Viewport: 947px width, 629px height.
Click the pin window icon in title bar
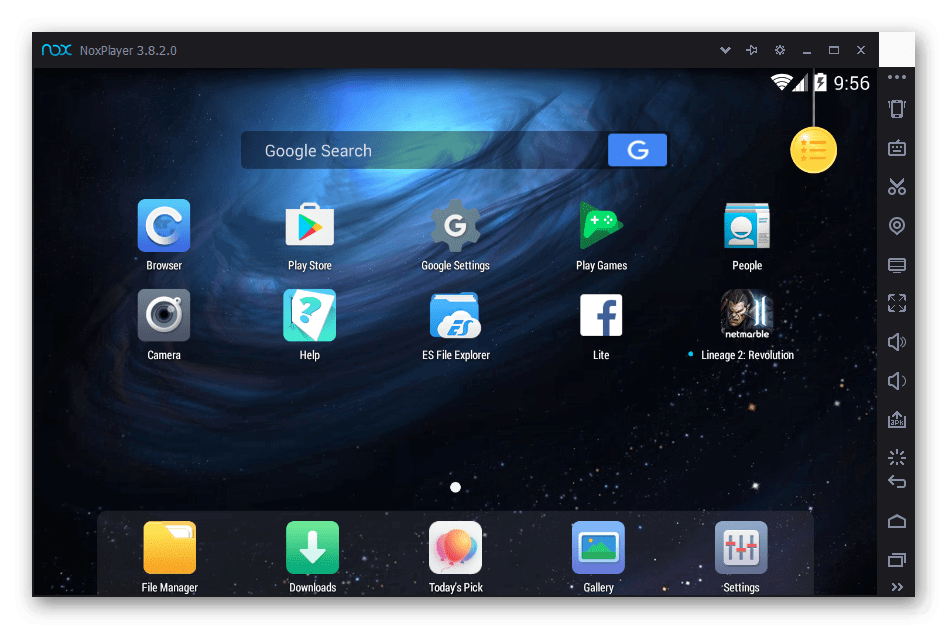tap(752, 50)
